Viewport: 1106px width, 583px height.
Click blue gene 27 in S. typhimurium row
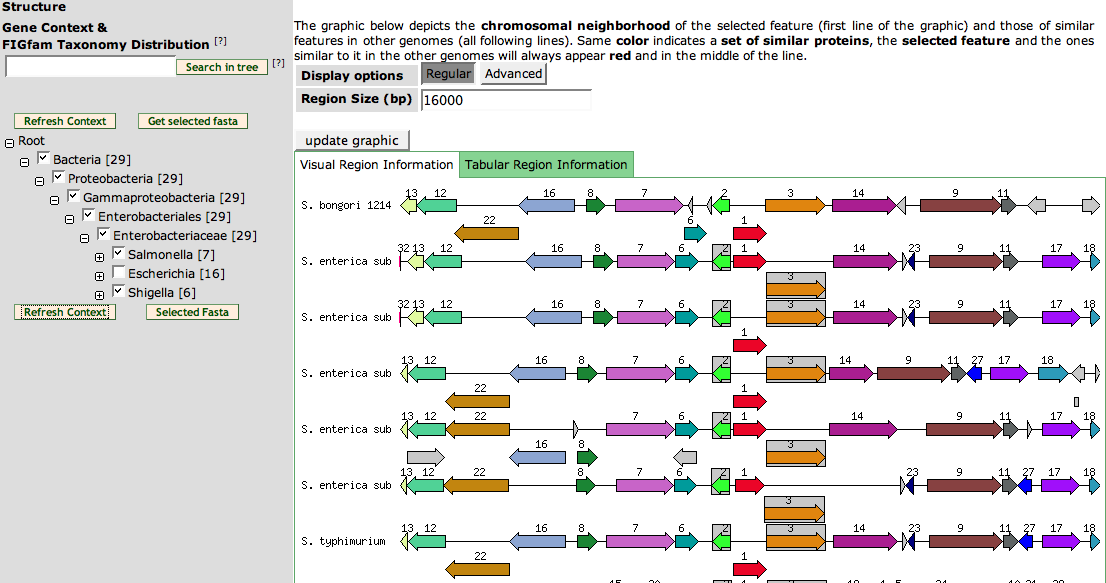(1026, 541)
